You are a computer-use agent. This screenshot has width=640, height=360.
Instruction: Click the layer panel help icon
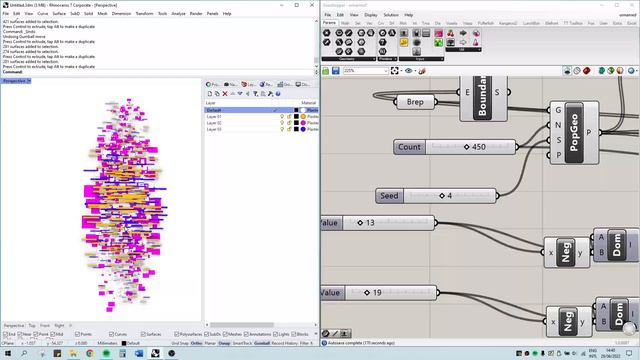tap(278, 94)
